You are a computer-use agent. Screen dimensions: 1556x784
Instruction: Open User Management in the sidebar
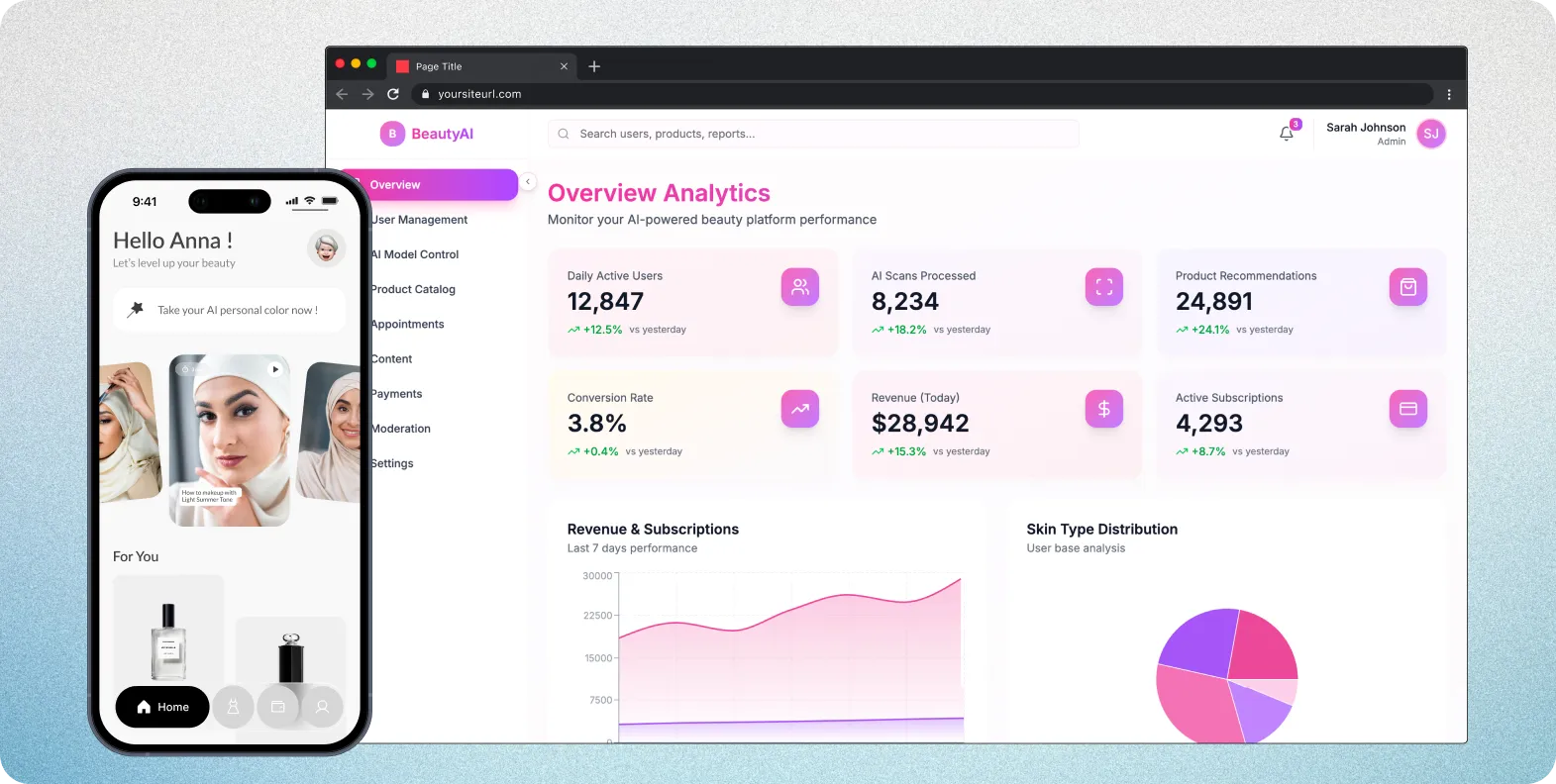click(x=419, y=220)
